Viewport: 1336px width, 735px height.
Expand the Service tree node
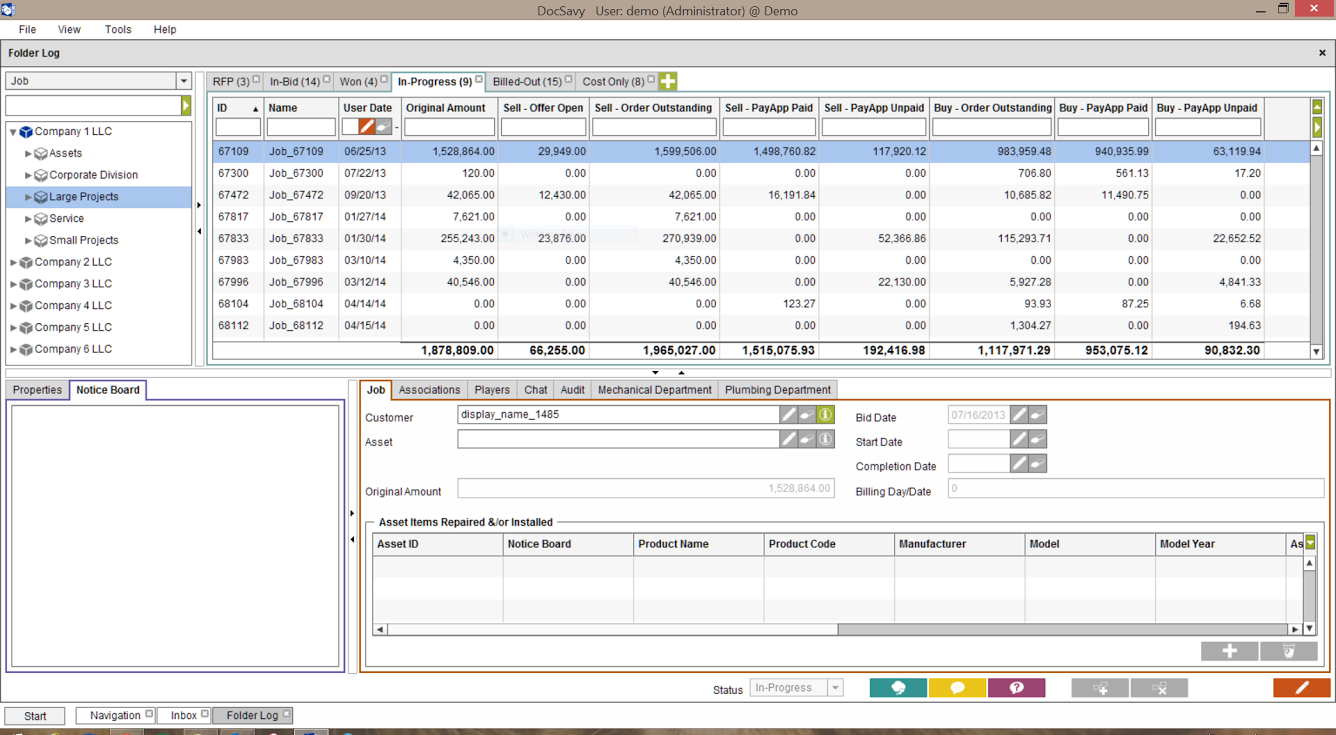coord(28,219)
